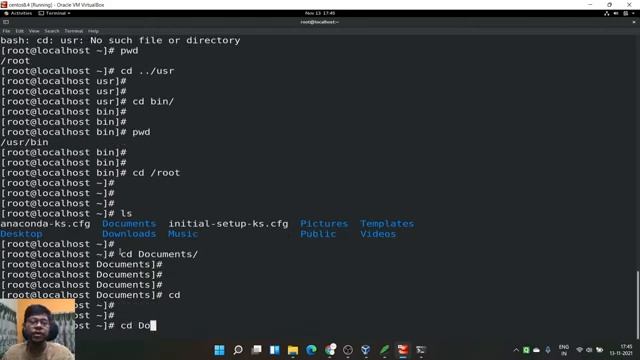Click the 'cd Documents/' command text

(159, 254)
